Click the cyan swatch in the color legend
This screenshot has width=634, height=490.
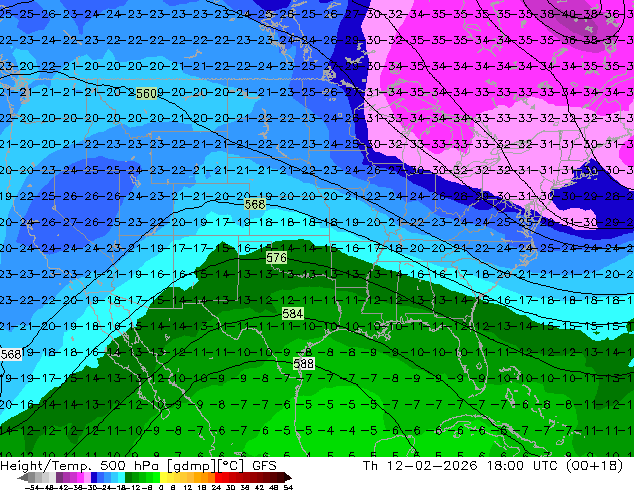[x=121, y=477]
